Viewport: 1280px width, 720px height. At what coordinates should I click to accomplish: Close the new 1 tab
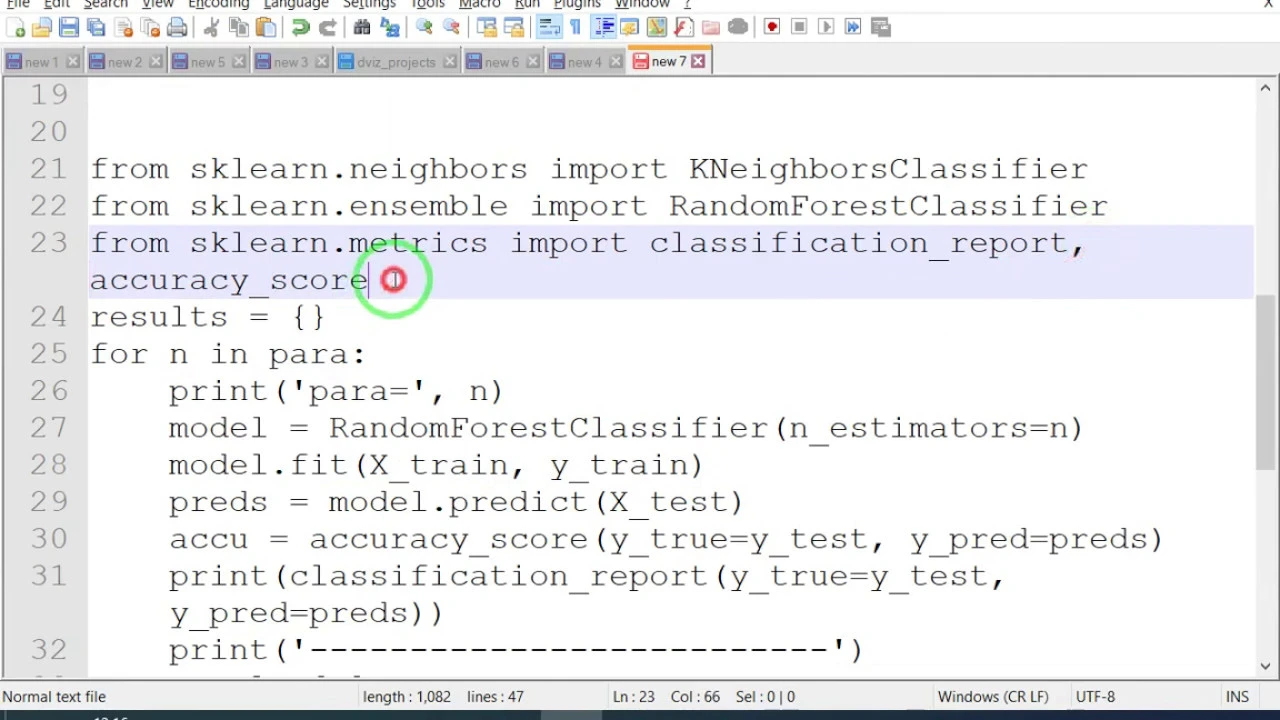click(x=72, y=62)
